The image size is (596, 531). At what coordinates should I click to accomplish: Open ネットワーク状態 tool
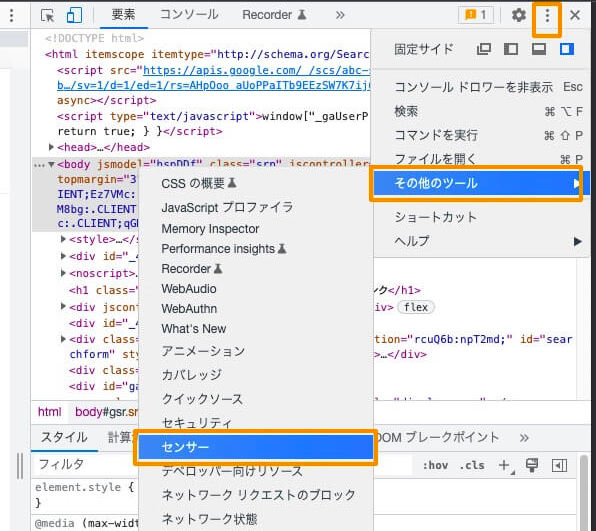point(255,519)
